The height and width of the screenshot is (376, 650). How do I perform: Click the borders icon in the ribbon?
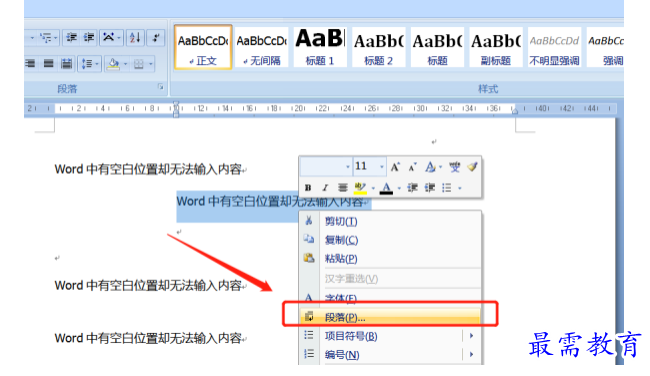[x=139, y=63]
